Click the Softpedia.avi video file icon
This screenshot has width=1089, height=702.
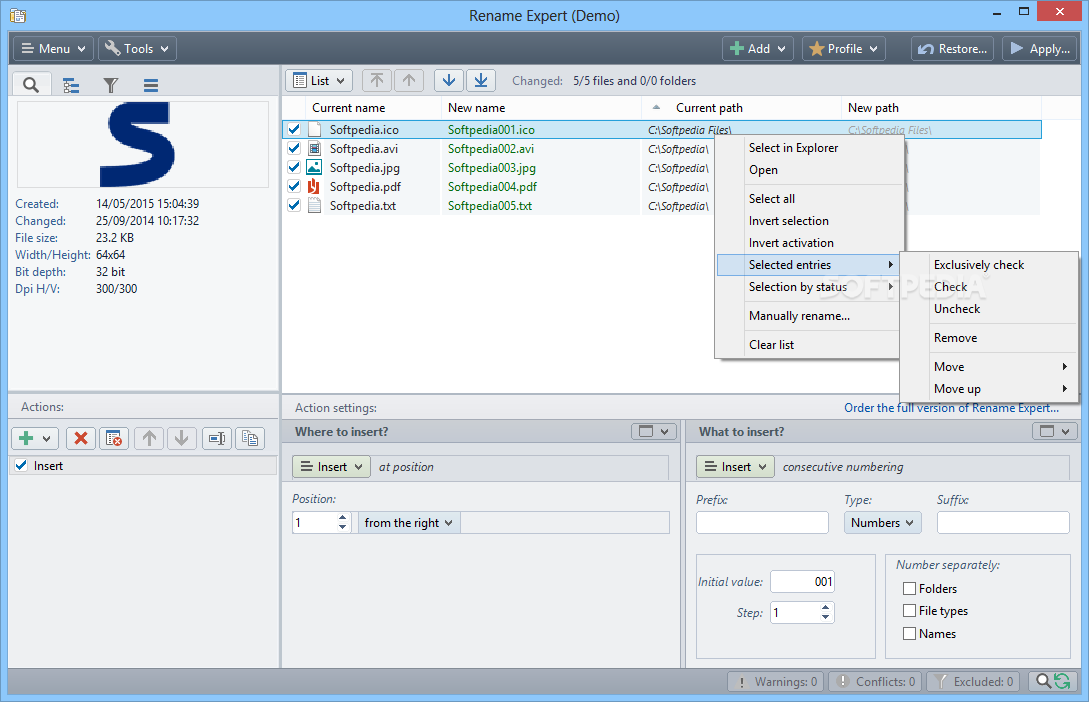[x=315, y=149]
